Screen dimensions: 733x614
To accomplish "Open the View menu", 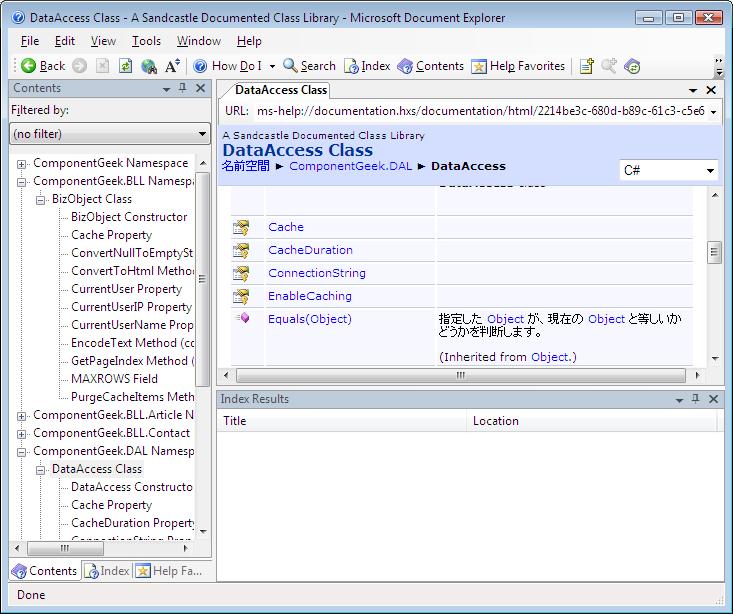I will 103,41.
